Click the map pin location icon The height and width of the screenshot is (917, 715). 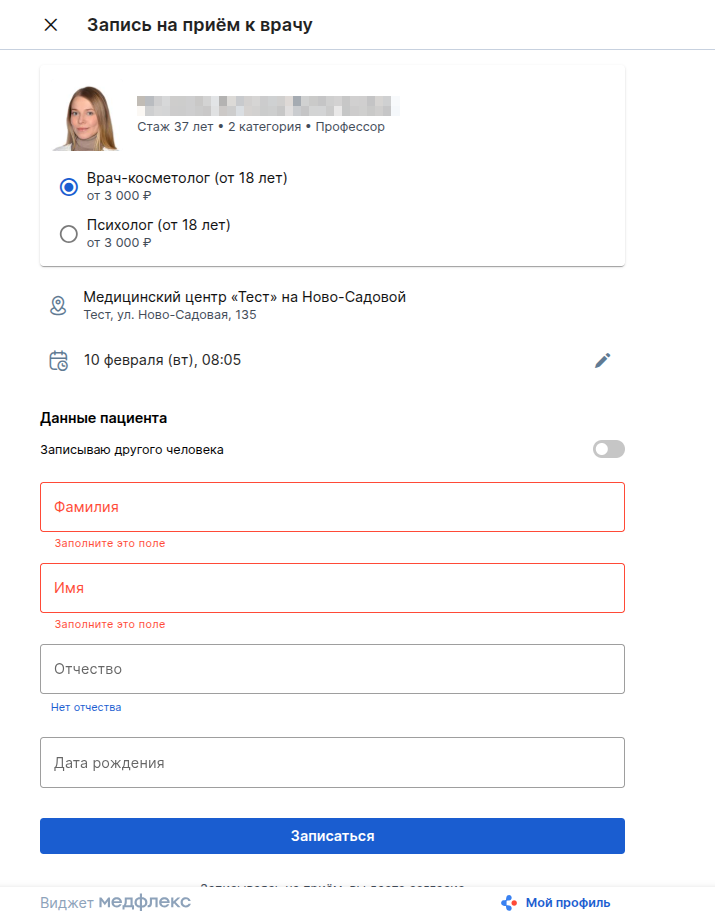(59, 305)
